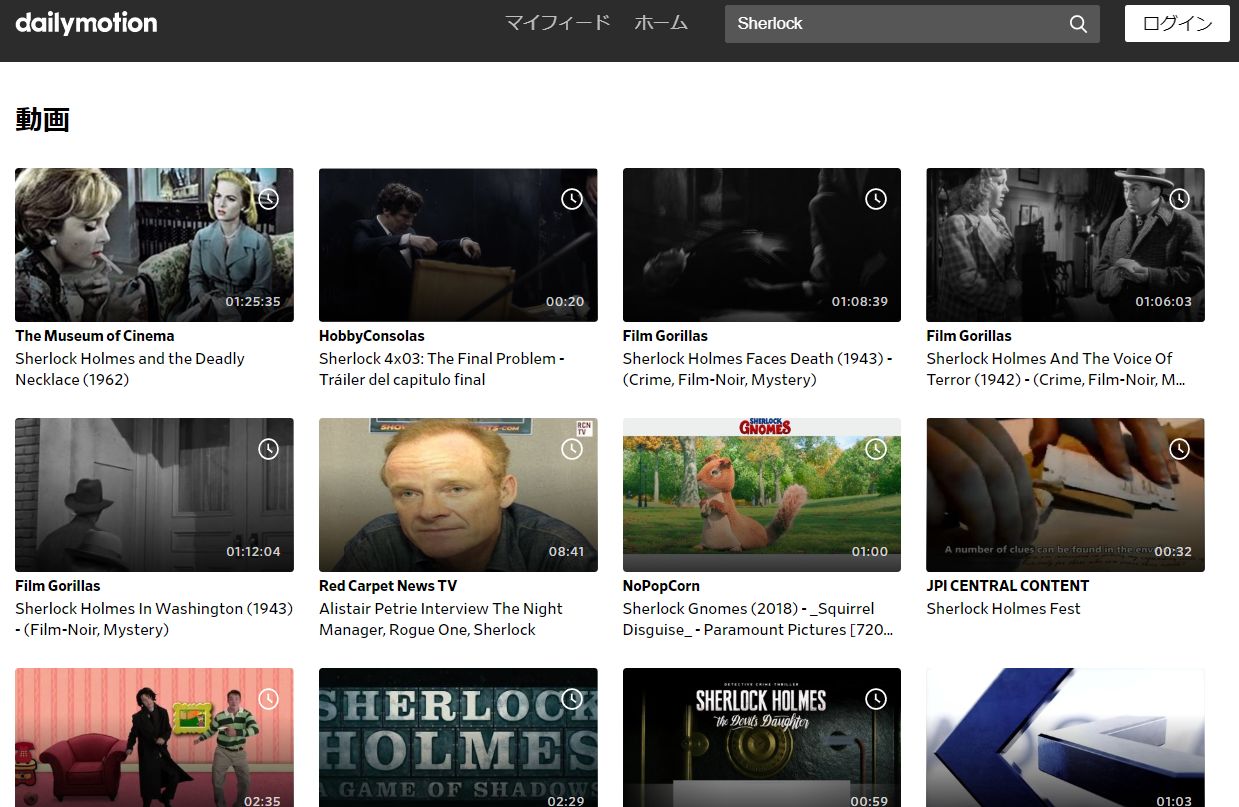Click the dailymotion logo
The image size is (1239, 807).
86,23
